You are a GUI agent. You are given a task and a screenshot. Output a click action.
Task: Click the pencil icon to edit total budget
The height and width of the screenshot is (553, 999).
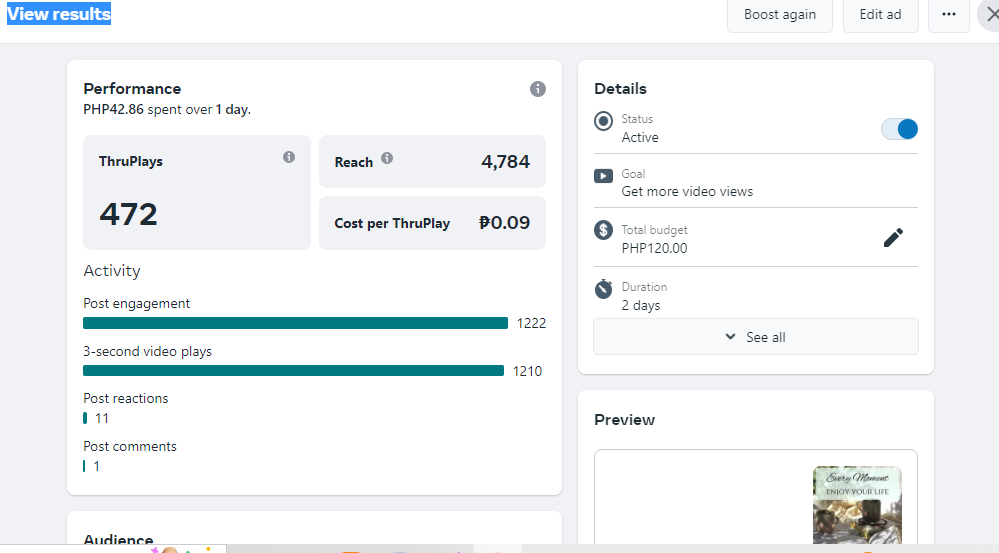893,237
